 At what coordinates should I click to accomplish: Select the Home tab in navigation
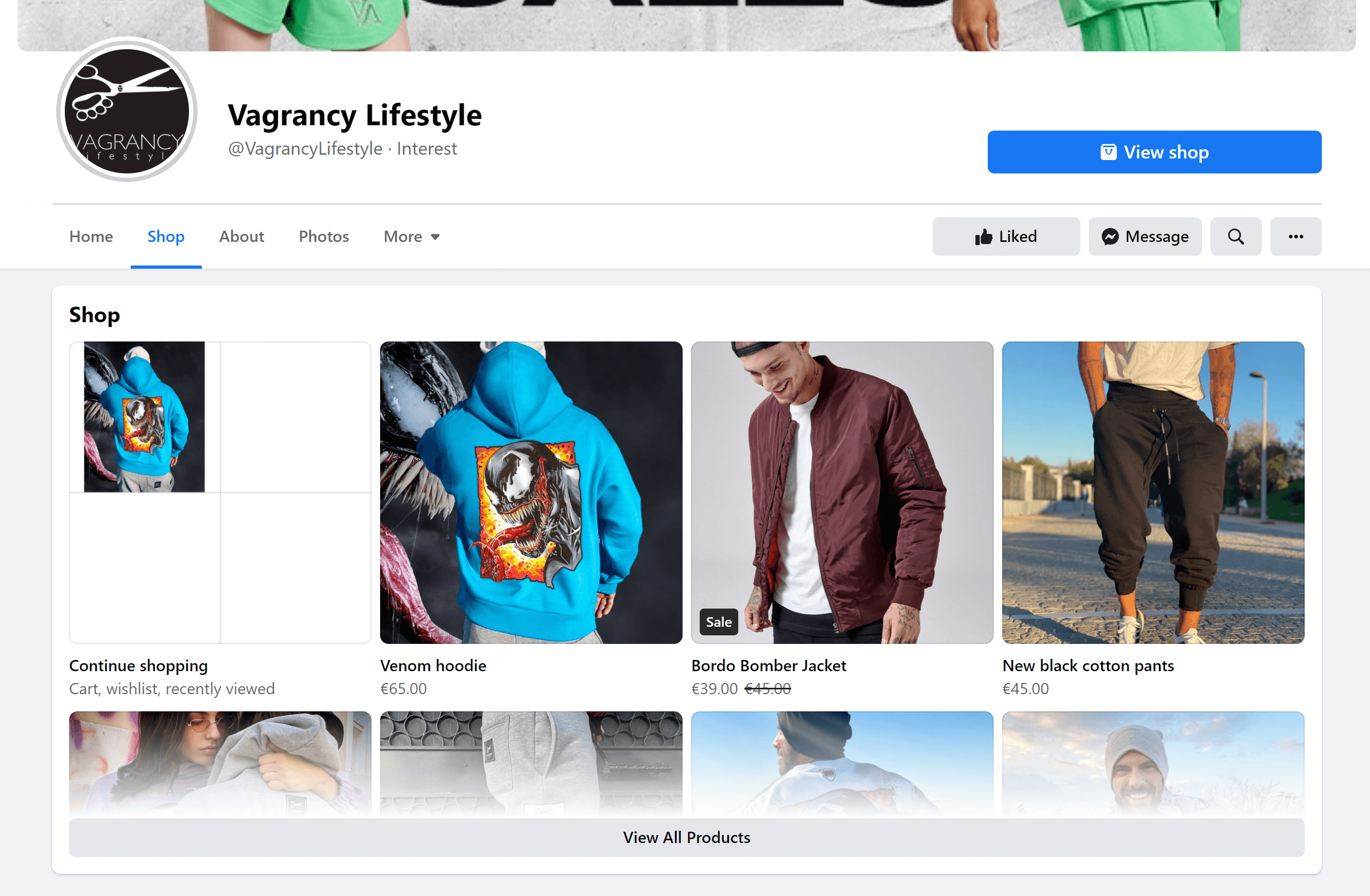pos(91,236)
